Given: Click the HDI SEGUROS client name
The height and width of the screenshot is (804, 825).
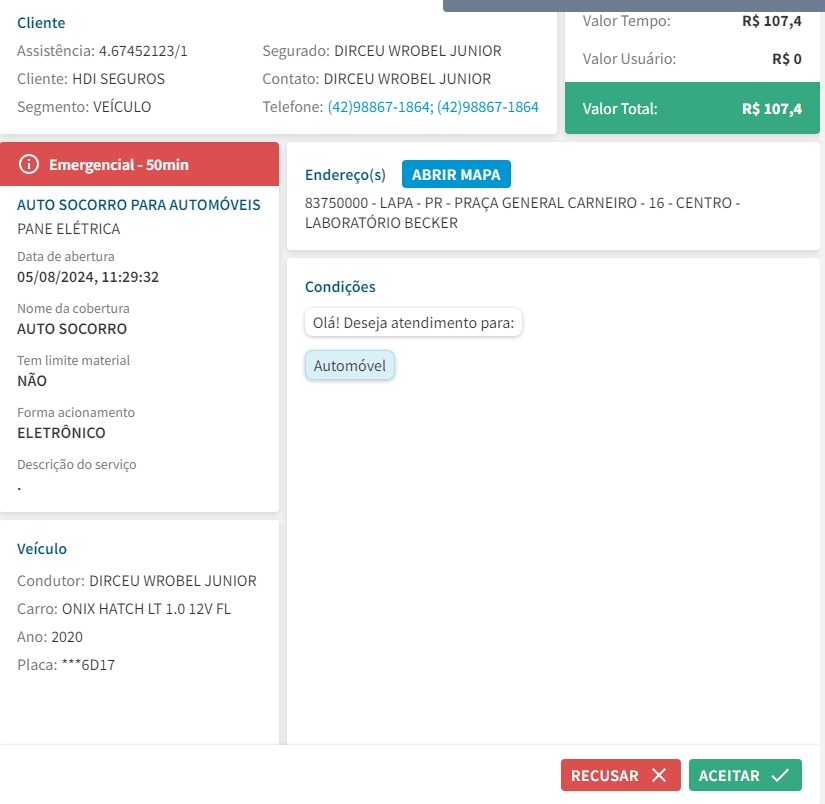Looking at the screenshot, I should (x=118, y=79).
